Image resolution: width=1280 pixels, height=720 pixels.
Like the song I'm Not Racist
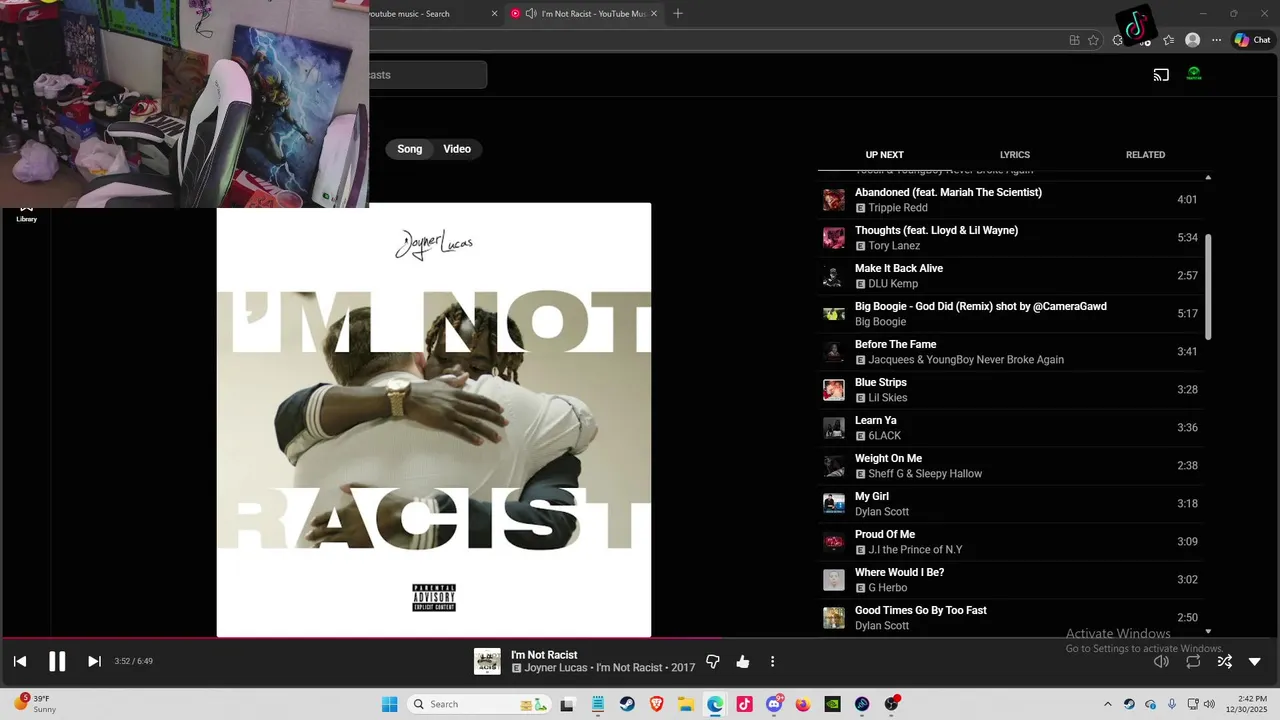[x=743, y=661]
